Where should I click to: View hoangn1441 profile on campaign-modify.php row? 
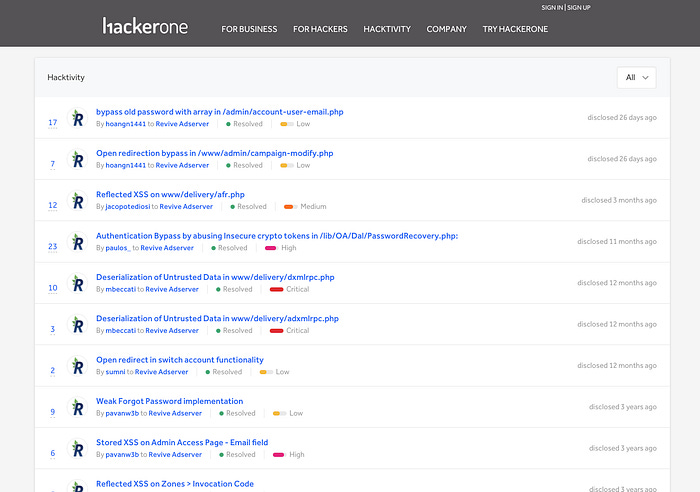(x=125, y=165)
